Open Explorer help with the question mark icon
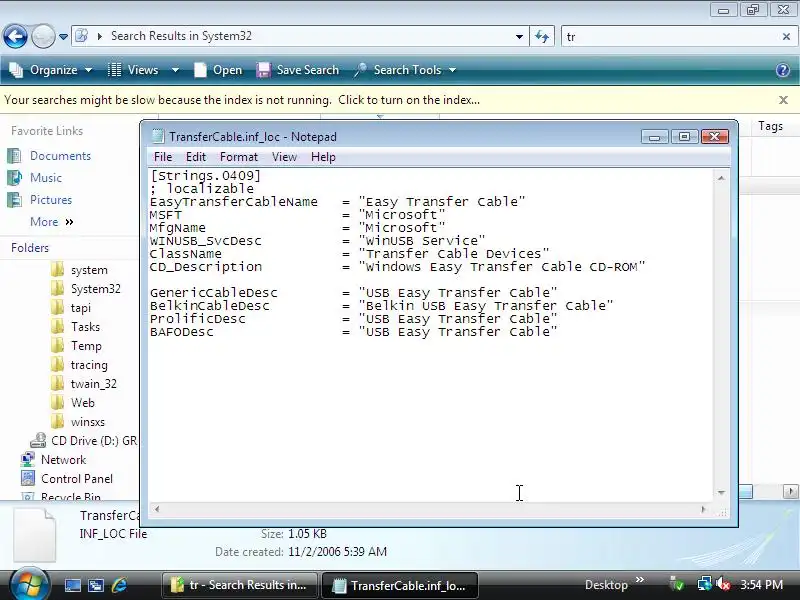 click(783, 70)
